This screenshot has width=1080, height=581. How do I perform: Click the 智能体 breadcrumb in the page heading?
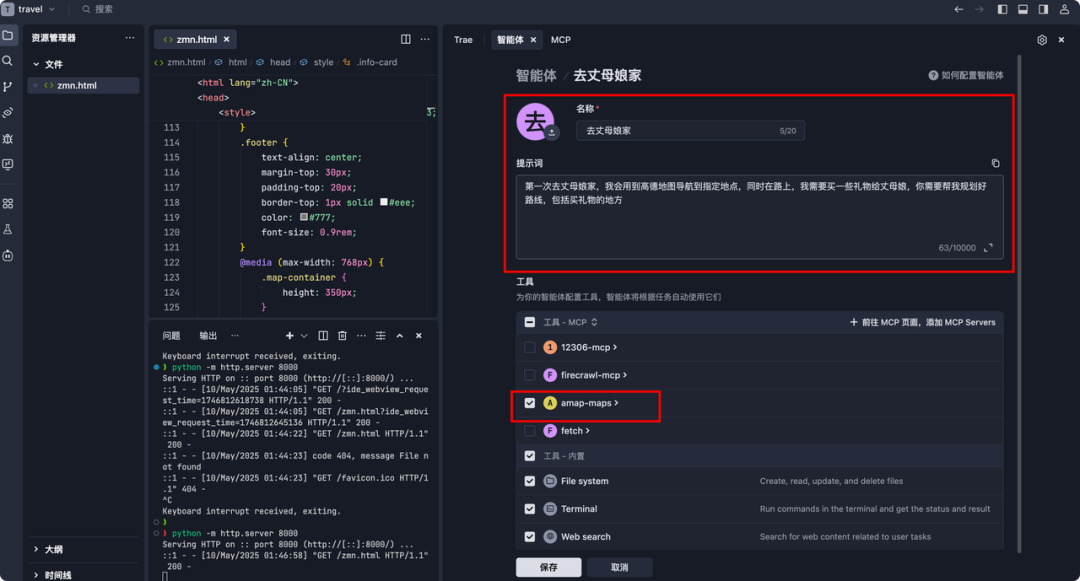tap(536, 76)
